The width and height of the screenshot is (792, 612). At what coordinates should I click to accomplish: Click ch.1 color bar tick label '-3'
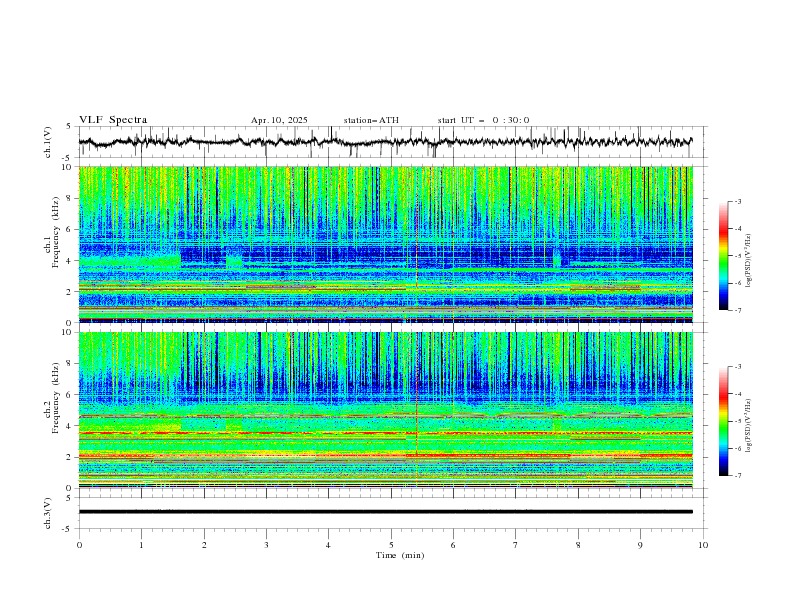click(x=737, y=201)
